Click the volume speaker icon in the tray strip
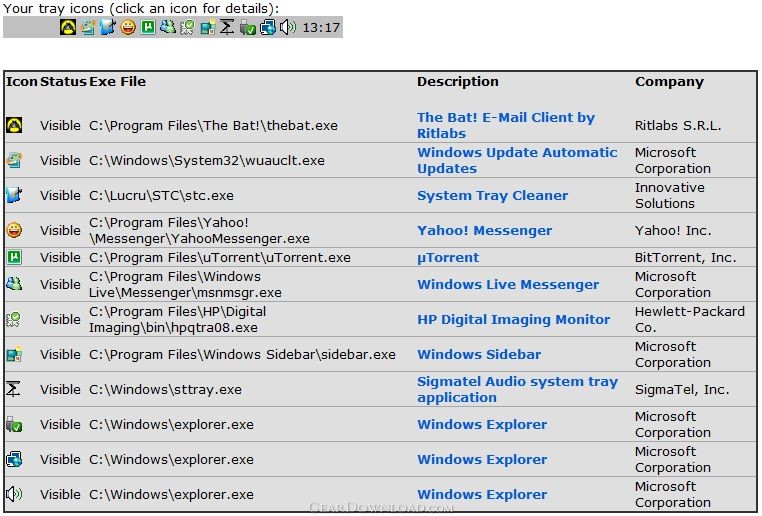 [288, 28]
